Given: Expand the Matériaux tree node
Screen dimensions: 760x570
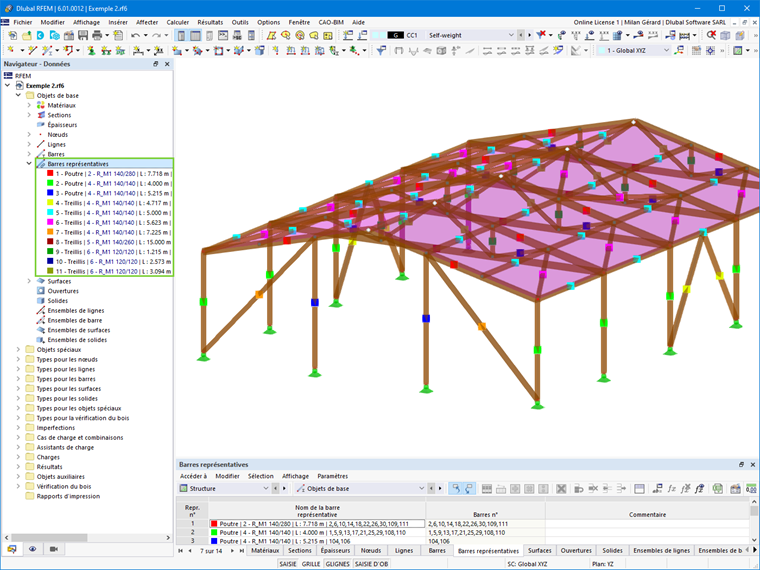Looking at the screenshot, I should click(29, 105).
